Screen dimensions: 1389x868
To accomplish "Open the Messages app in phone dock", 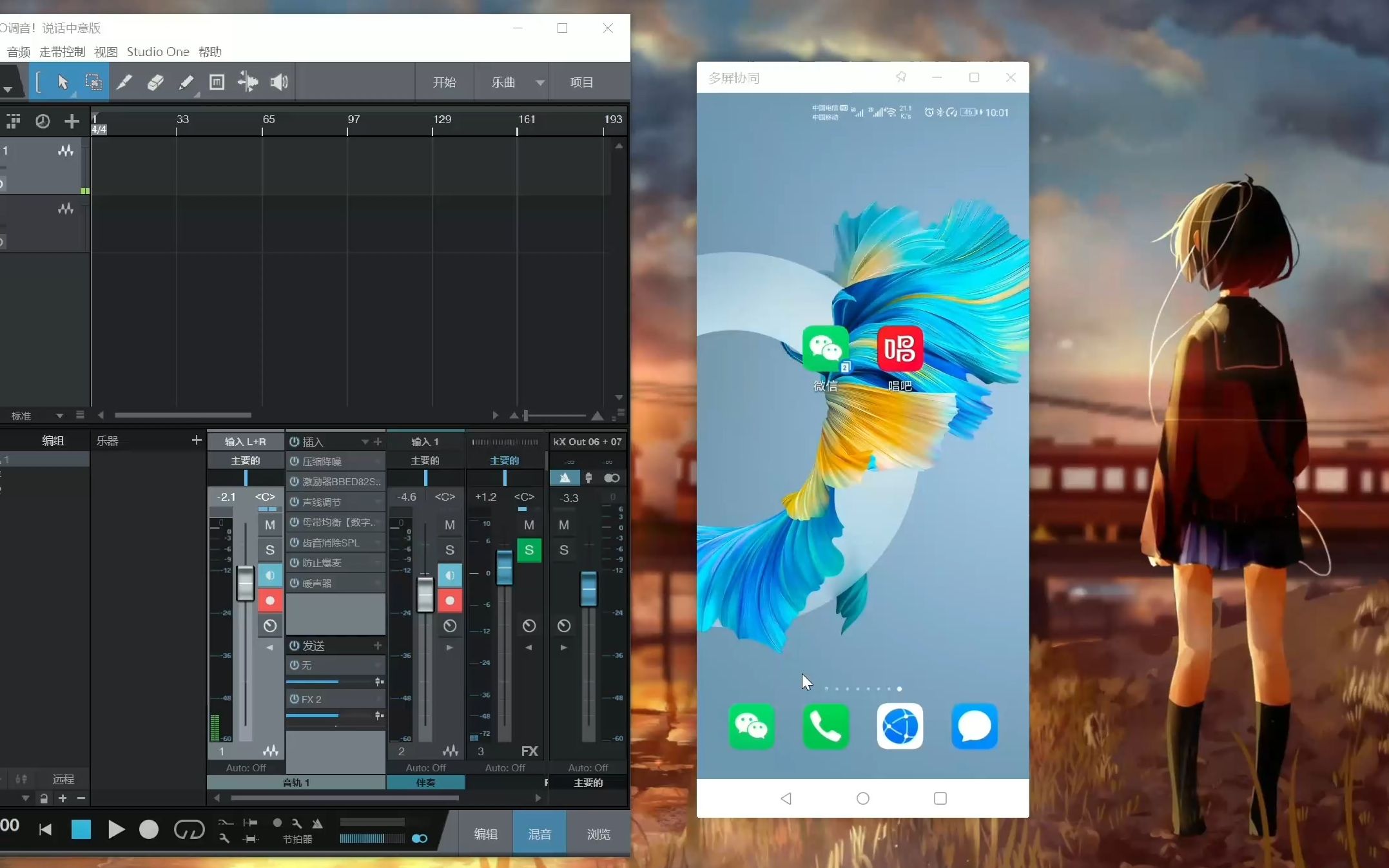I will (975, 726).
